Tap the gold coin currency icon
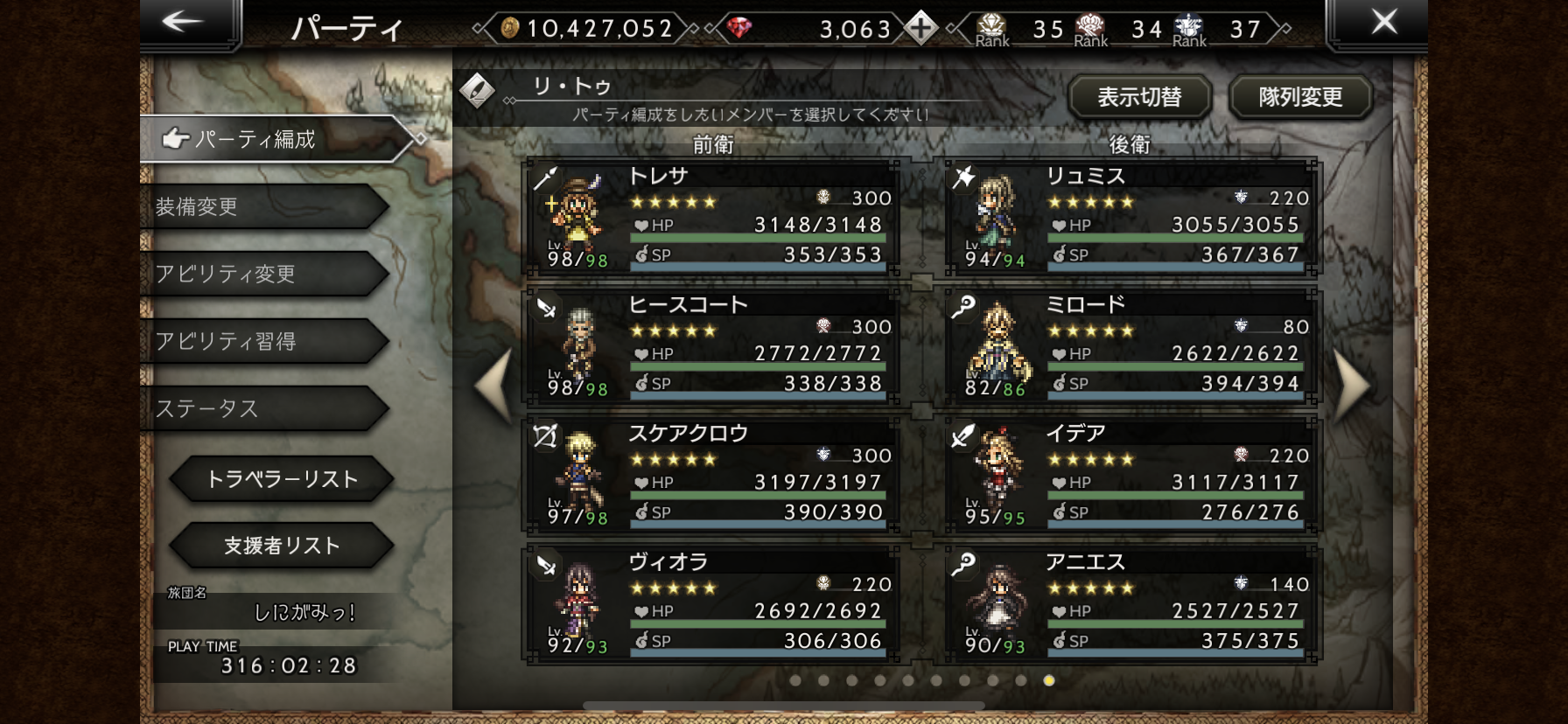1568x724 pixels. point(510,29)
